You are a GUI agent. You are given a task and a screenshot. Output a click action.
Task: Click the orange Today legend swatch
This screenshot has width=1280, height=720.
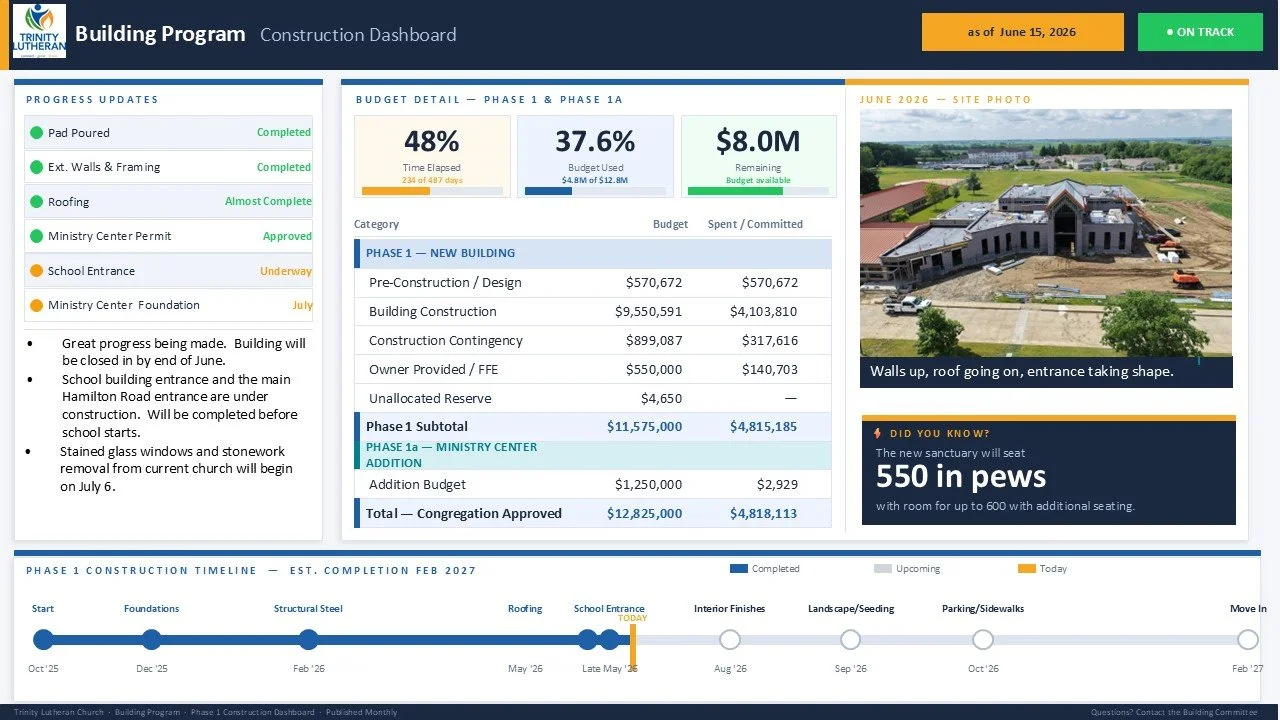[1026, 569]
